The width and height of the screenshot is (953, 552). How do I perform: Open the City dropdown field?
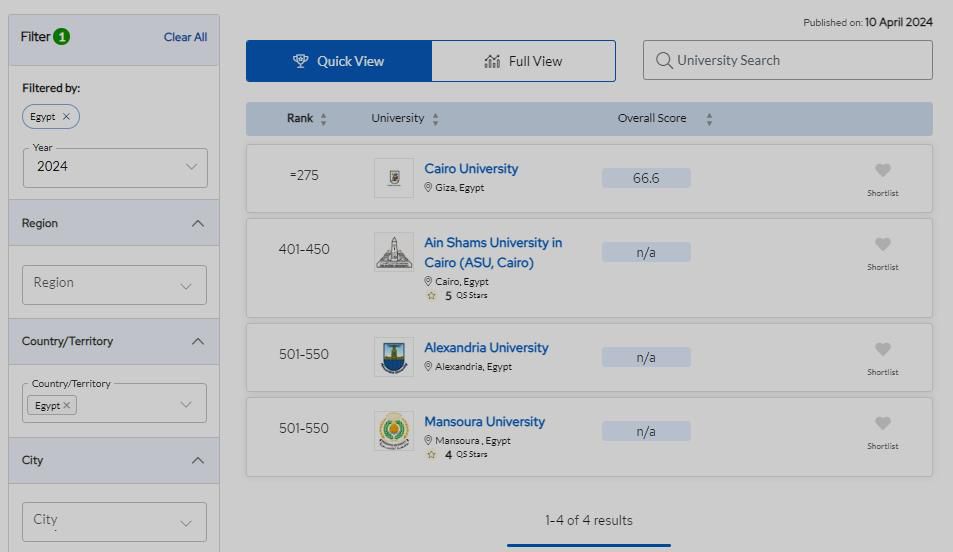coord(114,521)
